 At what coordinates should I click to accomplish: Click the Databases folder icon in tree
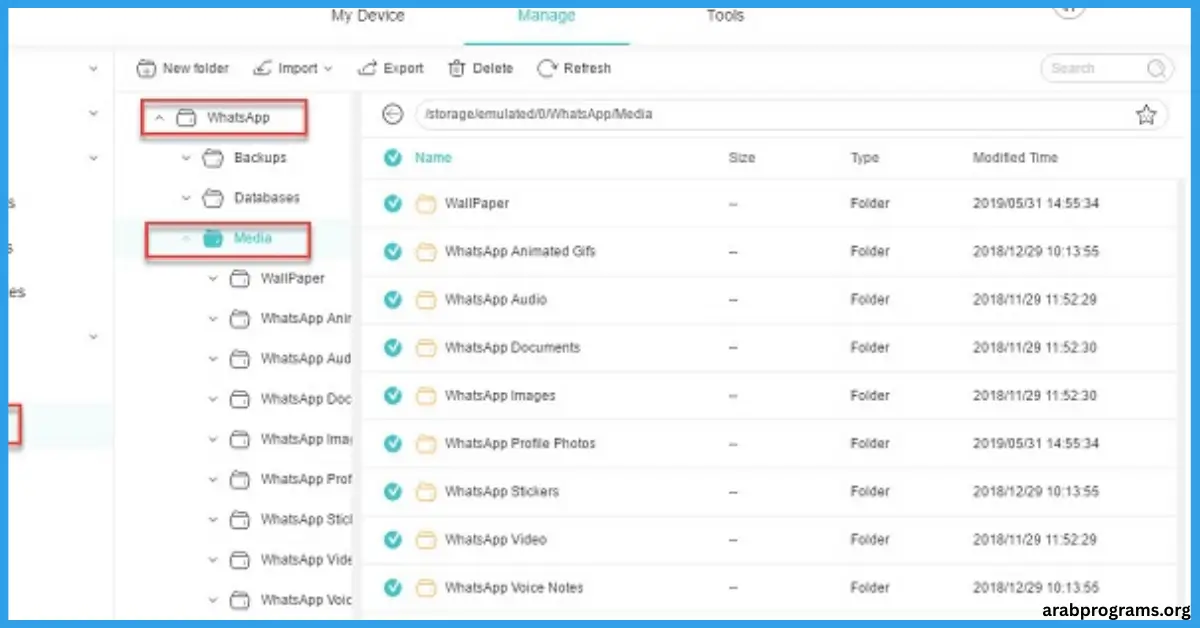point(212,198)
